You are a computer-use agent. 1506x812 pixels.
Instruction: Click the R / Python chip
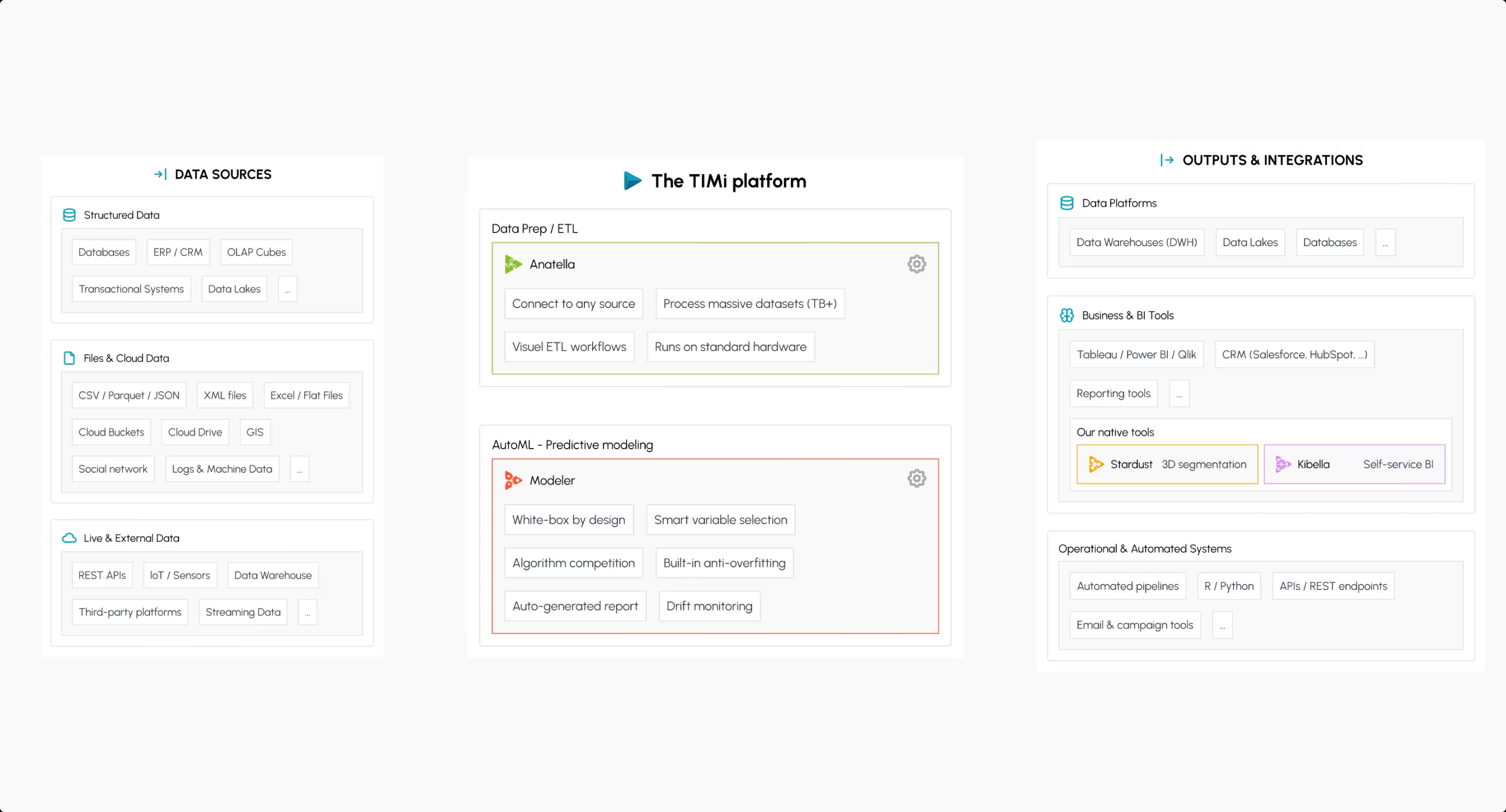(1229, 586)
